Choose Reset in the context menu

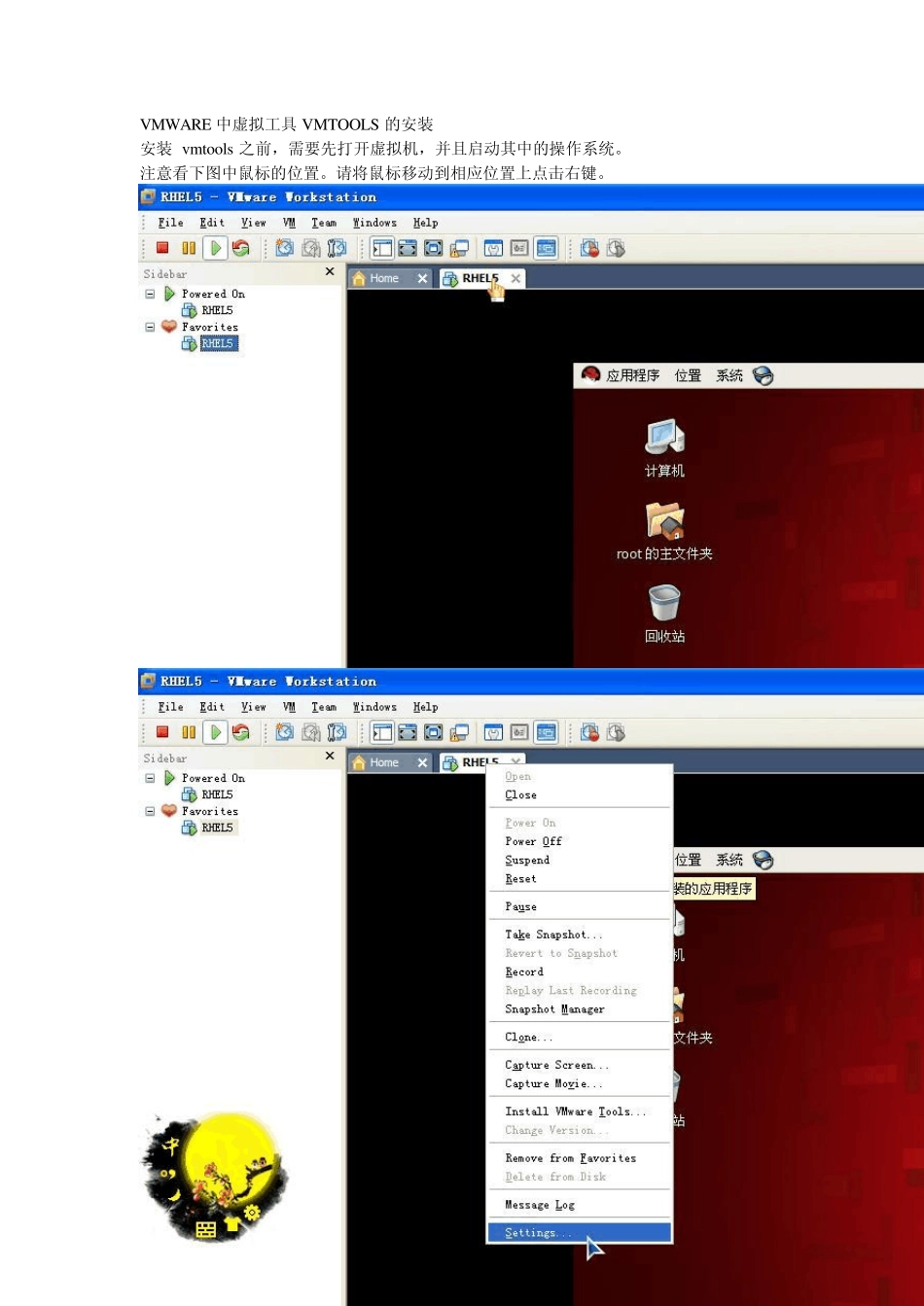pyautogui.click(x=580, y=878)
